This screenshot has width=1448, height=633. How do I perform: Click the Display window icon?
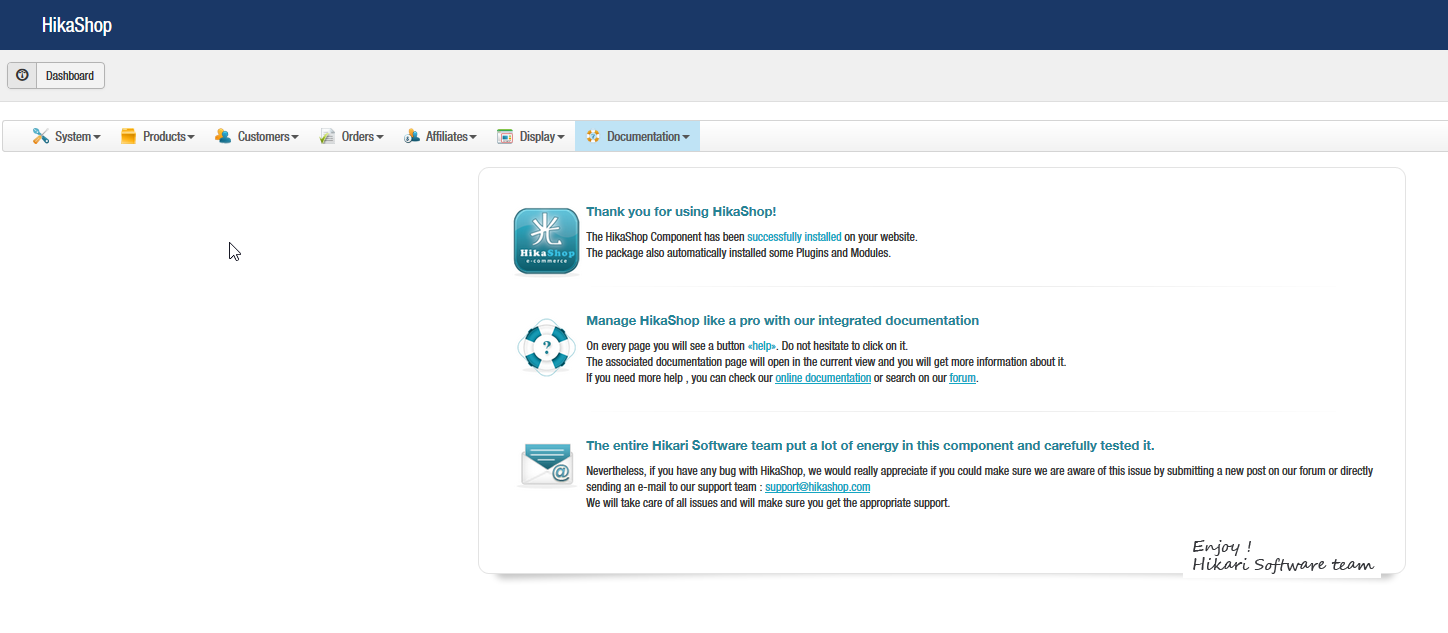505,136
